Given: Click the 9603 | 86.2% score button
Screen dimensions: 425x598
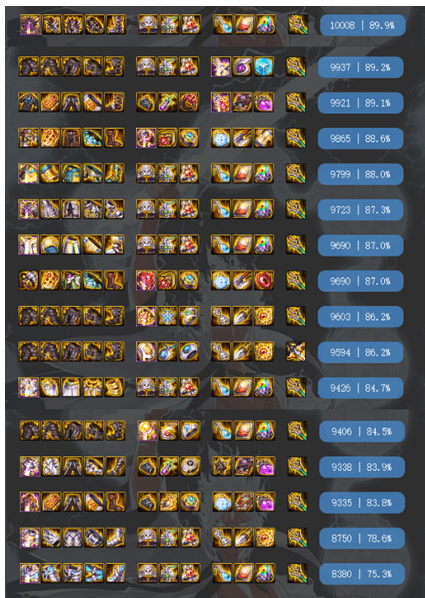Looking at the screenshot, I should click(361, 317).
